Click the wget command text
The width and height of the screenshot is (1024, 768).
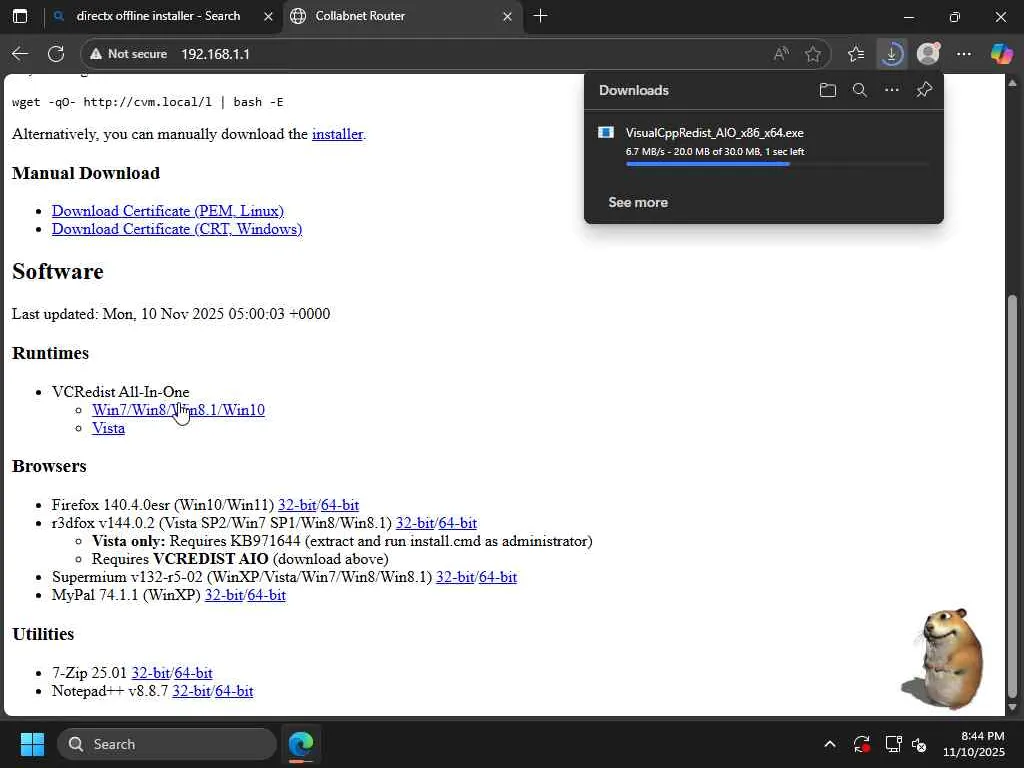pyautogui.click(x=148, y=102)
